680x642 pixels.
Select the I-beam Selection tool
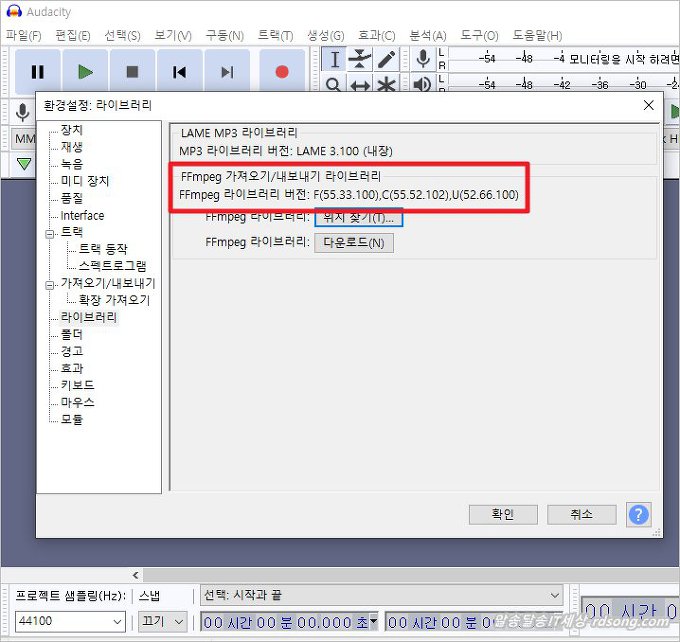click(x=335, y=60)
